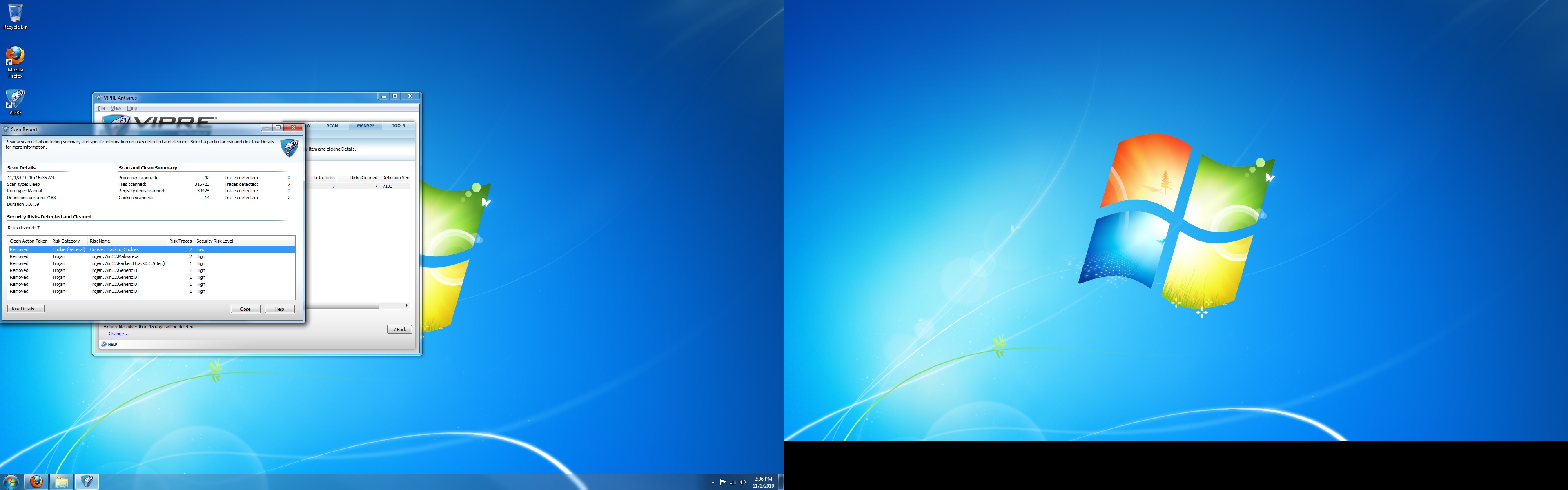
Task: Close the VIPRE Antivirus window
Action: coord(410,96)
